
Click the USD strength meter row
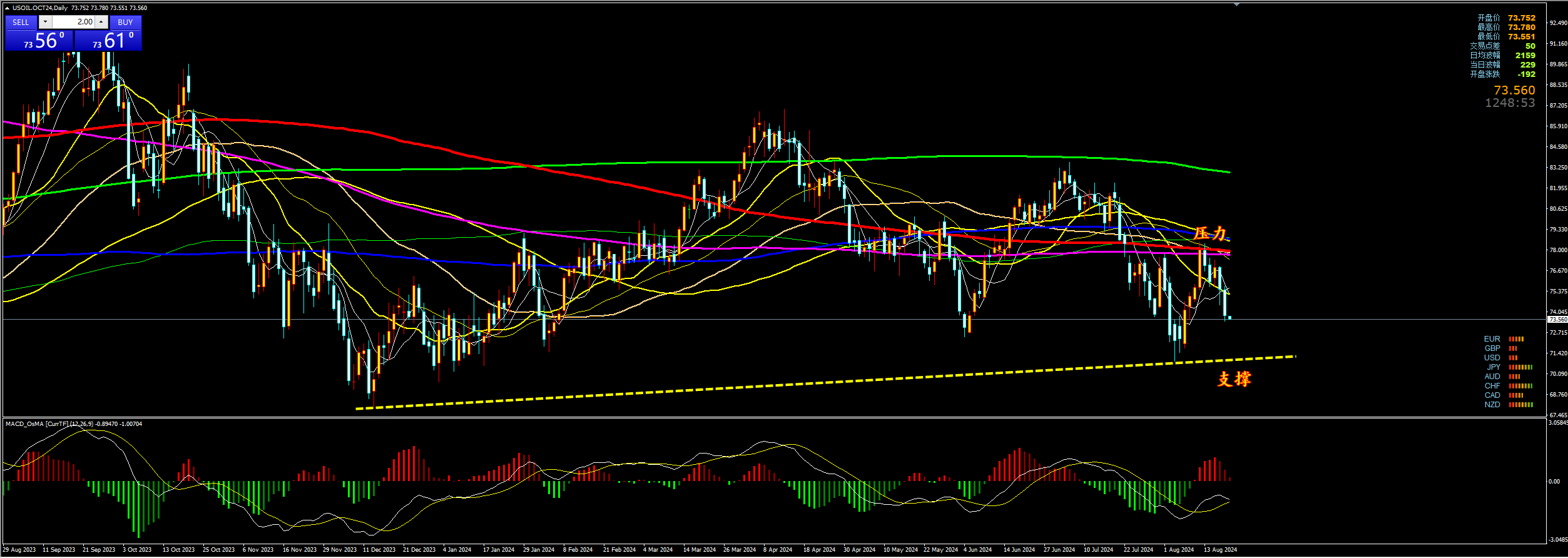tap(1500, 358)
